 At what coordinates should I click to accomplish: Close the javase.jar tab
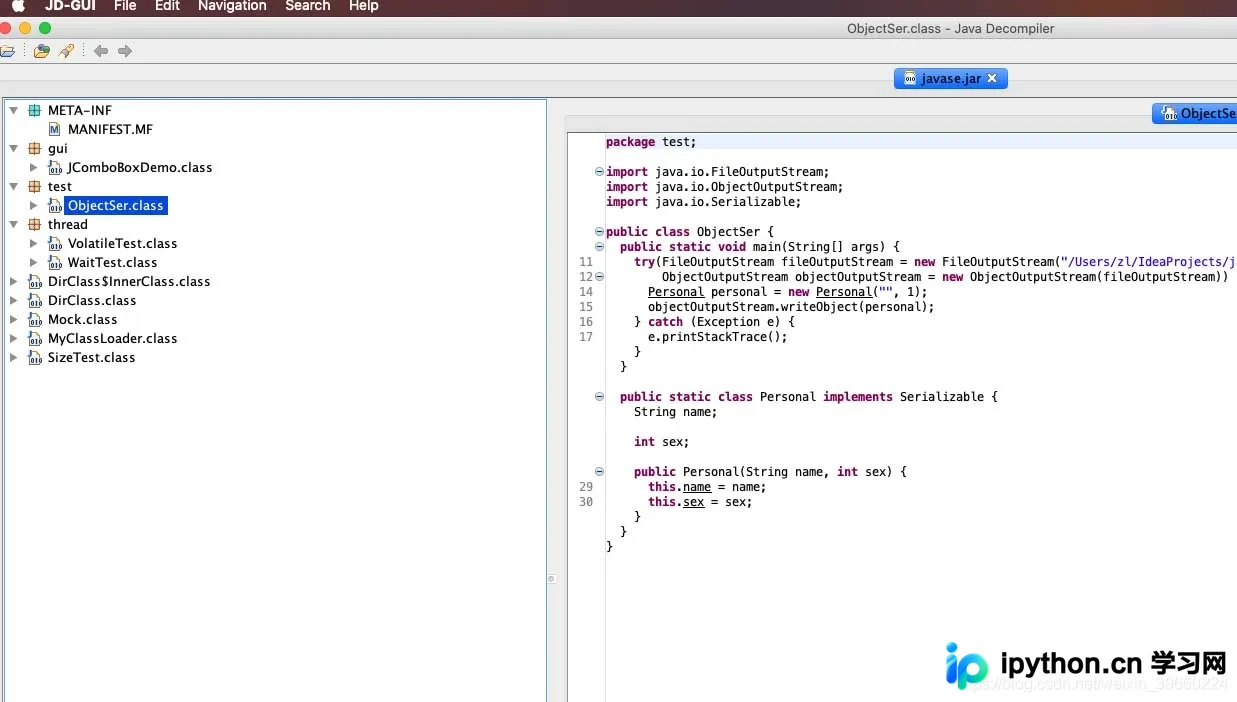click(992, 78)
